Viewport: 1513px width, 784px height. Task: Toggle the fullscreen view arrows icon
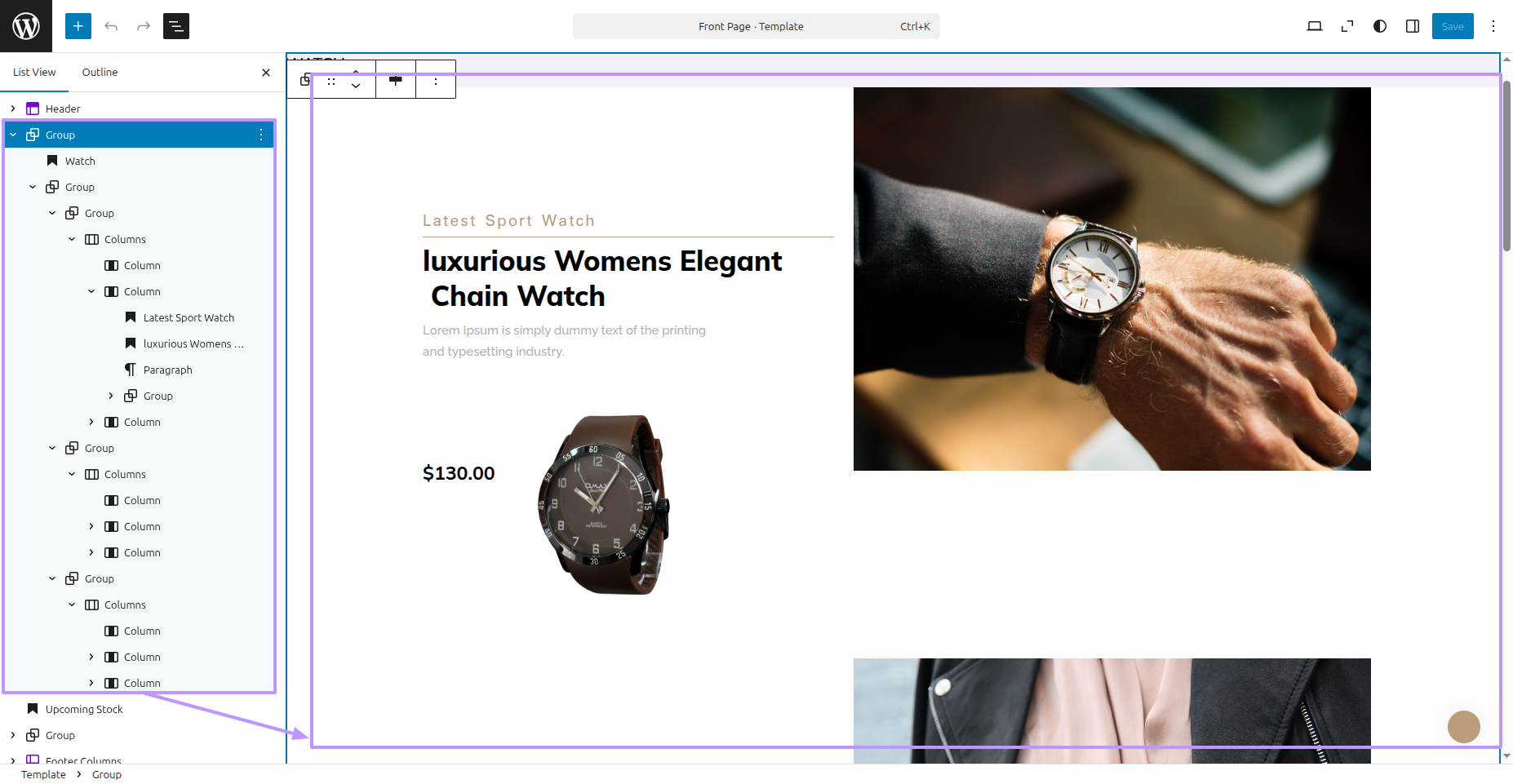coord(1347,26)
